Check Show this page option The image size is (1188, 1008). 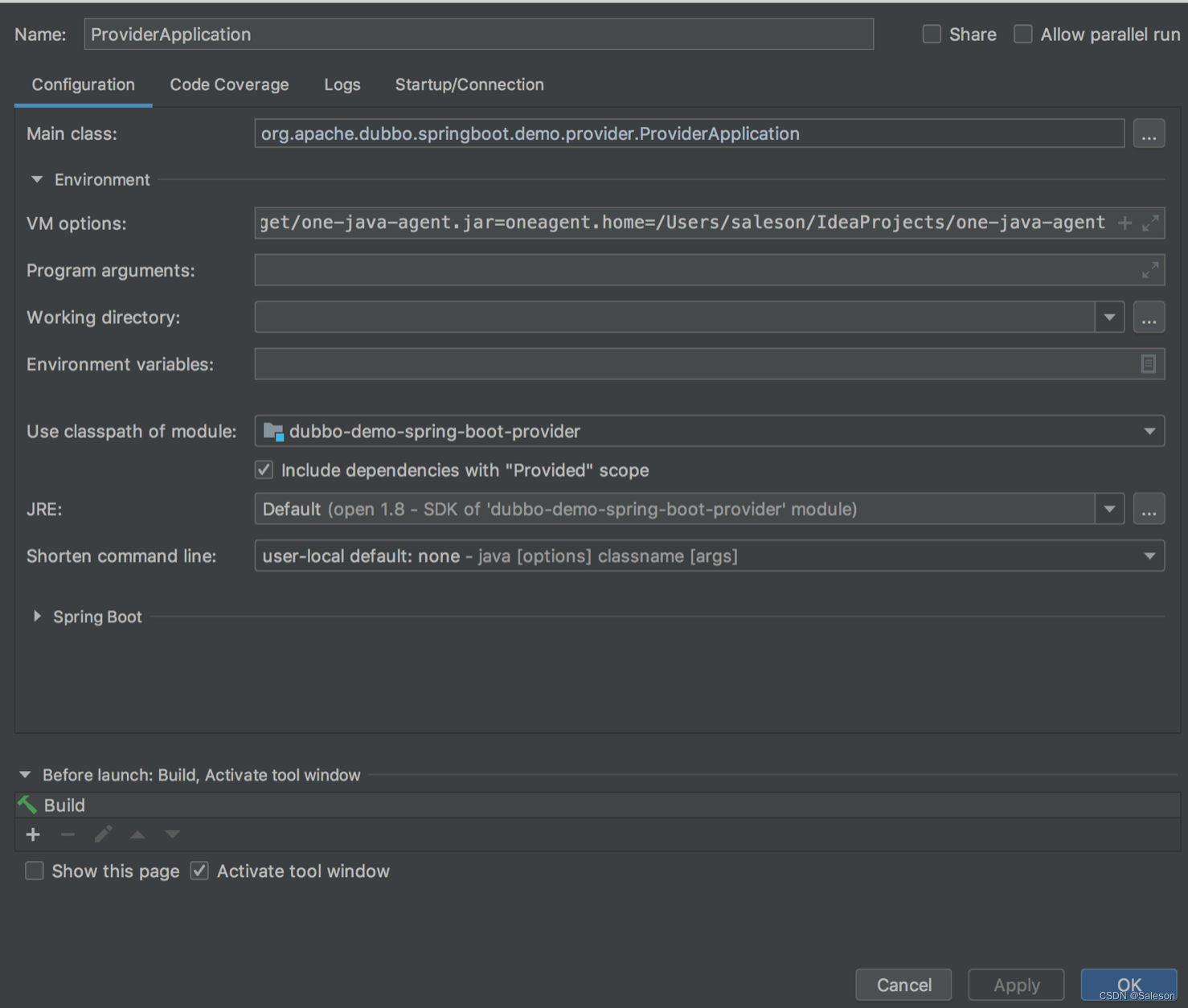tap(35, 871)
